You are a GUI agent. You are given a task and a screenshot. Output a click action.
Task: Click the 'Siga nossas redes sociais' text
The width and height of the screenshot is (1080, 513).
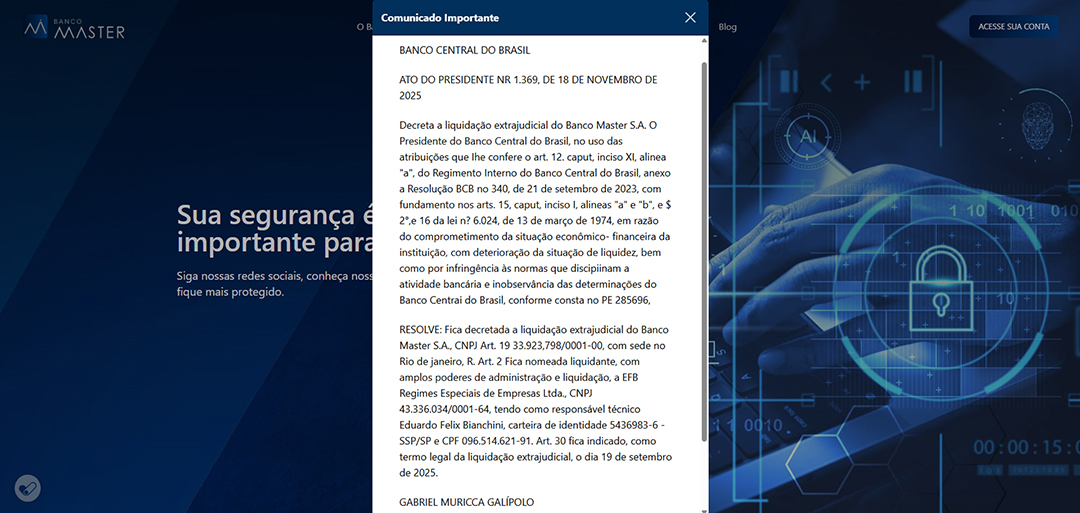coord(274,284)
